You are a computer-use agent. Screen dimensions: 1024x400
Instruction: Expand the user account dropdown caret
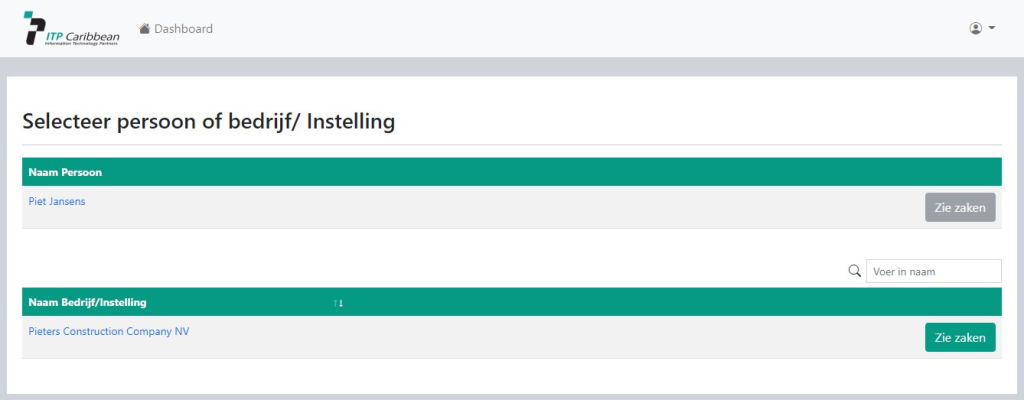tap(991, 28)
